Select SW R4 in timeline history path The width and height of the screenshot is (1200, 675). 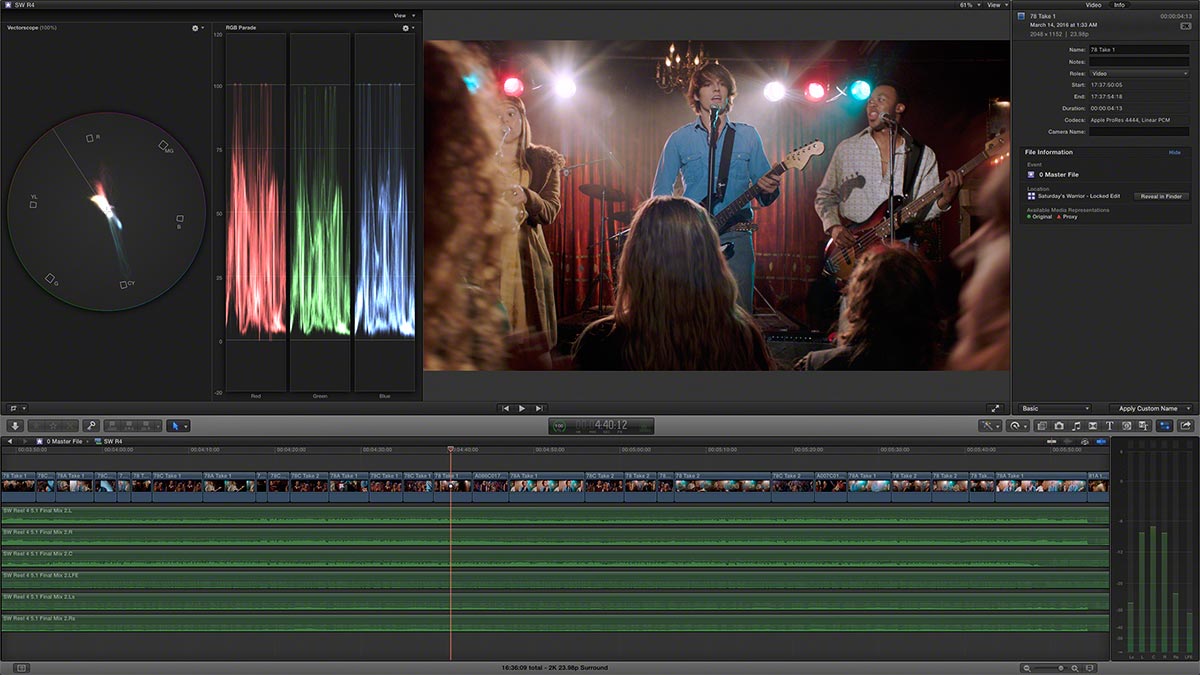(x=108, y=441)
